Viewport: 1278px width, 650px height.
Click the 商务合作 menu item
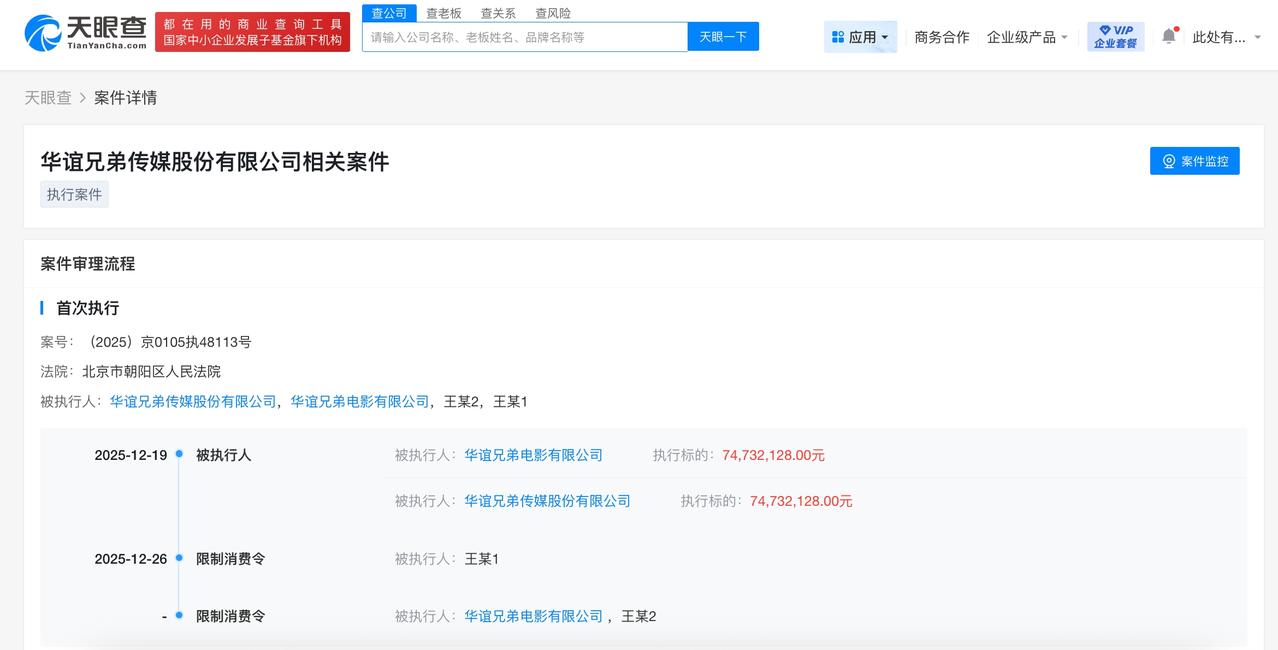[939, 35]
